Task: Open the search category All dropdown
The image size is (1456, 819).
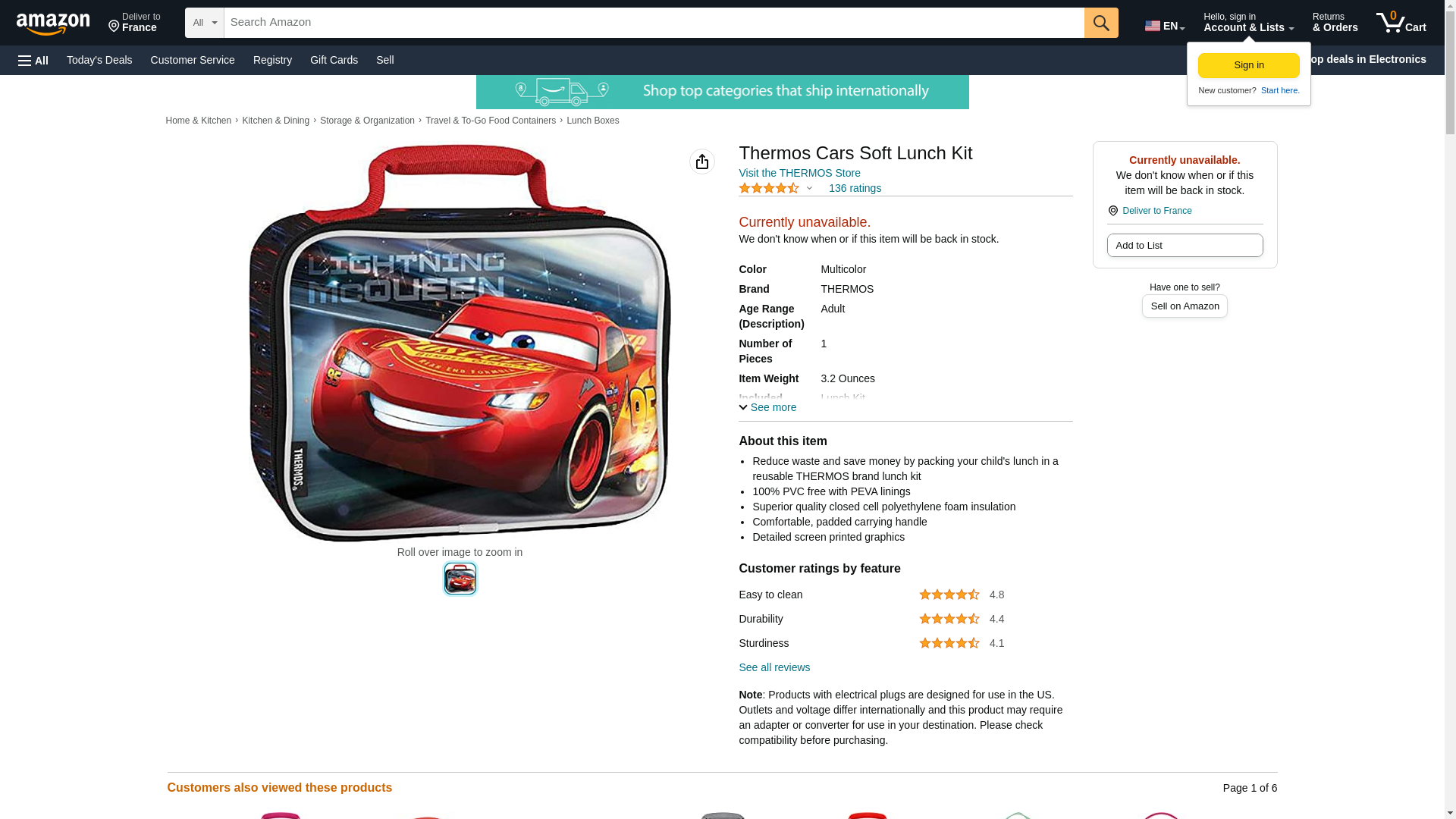Action: [205, 23]
